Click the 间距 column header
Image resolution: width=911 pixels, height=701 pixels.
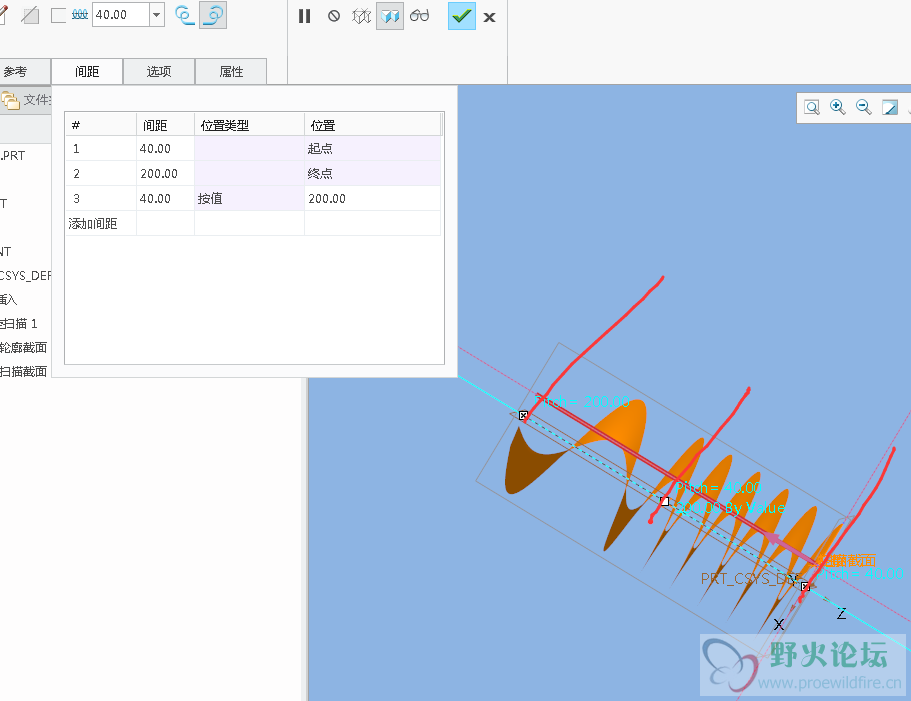(165, 125)
